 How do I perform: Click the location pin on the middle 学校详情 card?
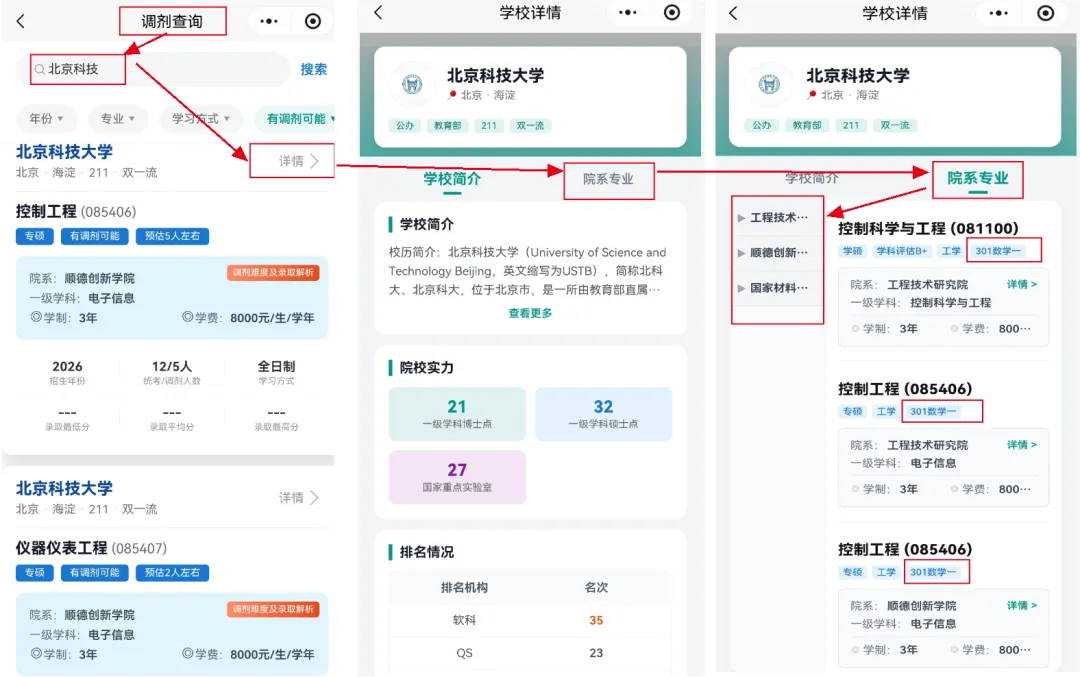(x=452, y=95)
